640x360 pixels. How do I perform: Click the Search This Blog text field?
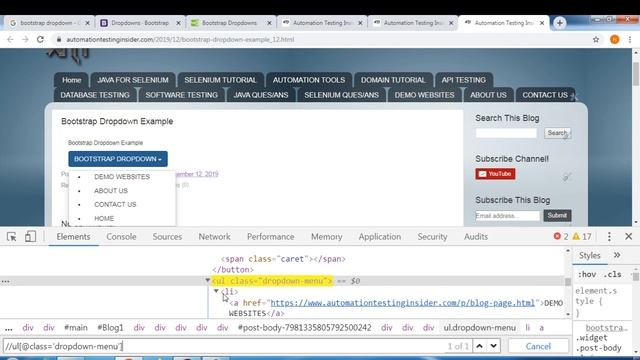click(x=506, y=133)
